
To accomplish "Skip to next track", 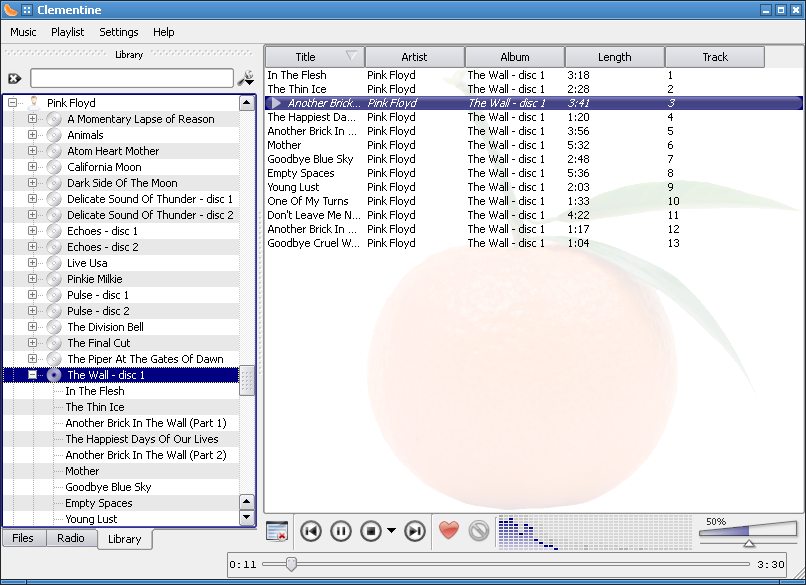I will click(x=415, y=531).
